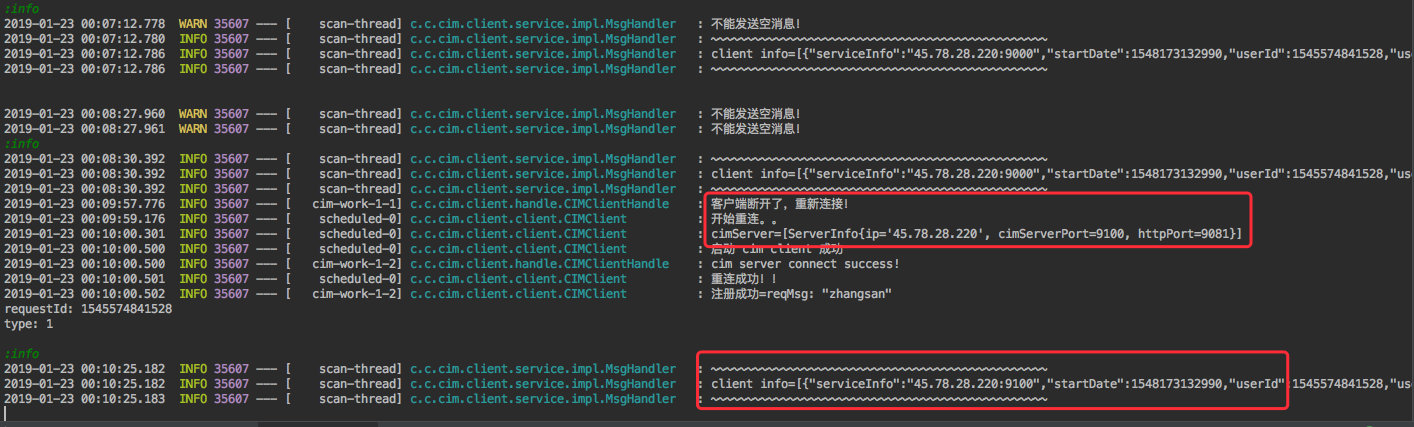The image size is (1414, 427).
Task: Click the c.c.cim.client.client.CIMClient logger at 00:09:59.176
Action: click(x=518, y=219)
